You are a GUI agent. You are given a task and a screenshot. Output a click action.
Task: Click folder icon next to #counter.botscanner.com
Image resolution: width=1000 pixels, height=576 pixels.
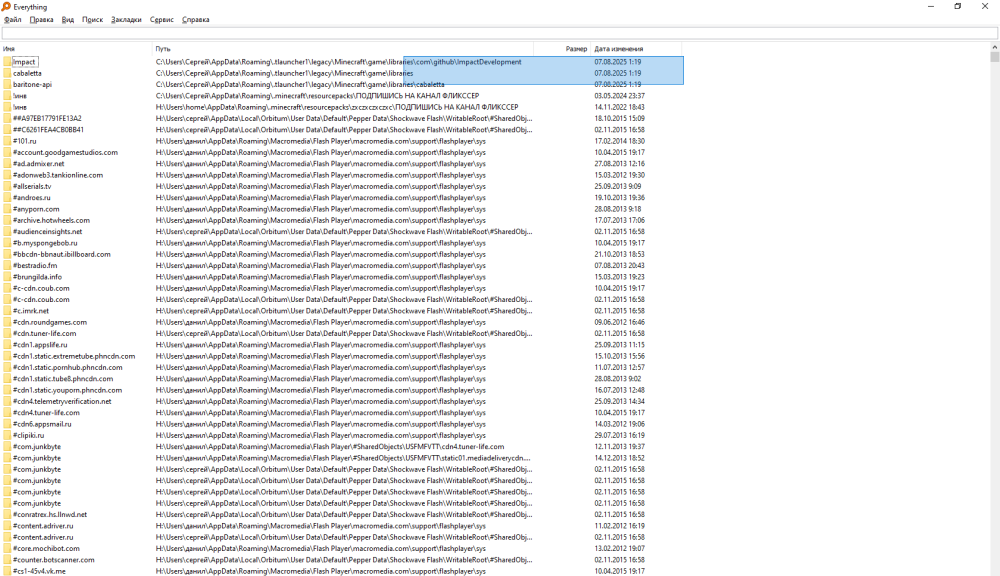click(7, 560)
